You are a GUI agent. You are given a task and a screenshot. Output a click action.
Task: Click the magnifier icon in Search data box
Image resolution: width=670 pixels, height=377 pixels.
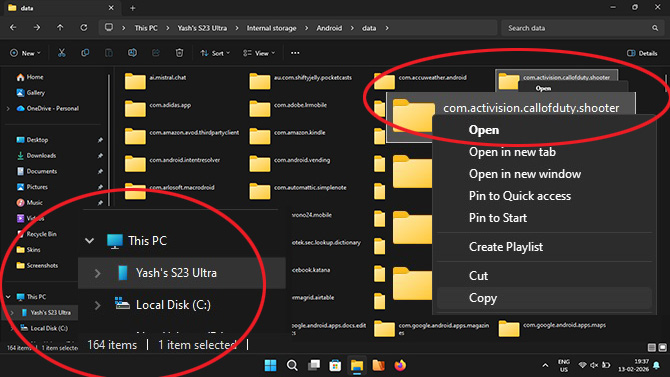655,28
